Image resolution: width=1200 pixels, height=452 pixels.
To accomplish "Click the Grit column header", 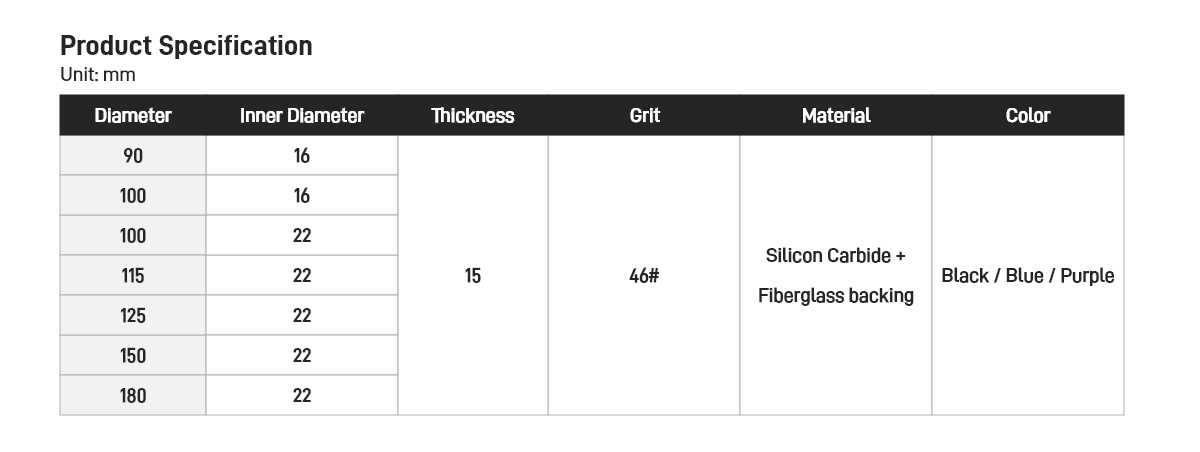I will click(644, 116).
